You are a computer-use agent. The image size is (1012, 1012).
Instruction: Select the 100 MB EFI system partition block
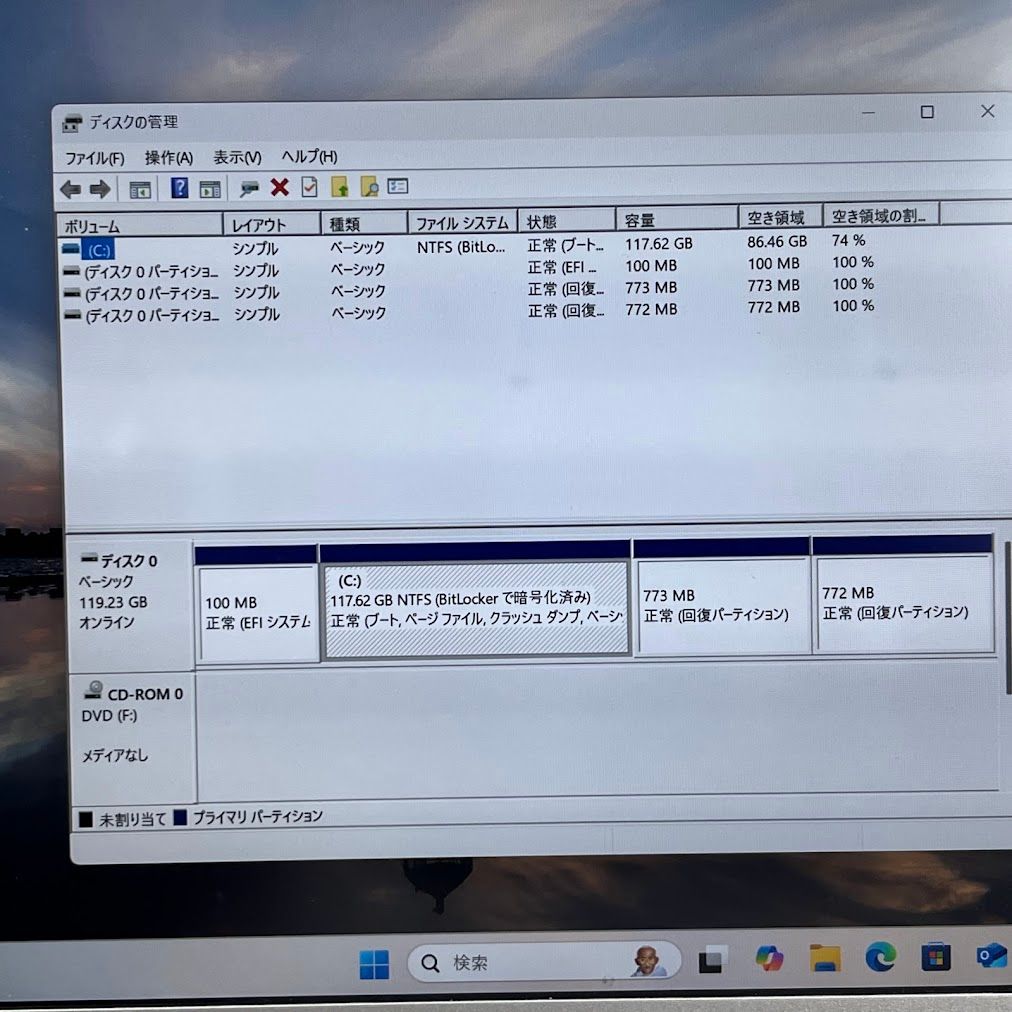(x=258, y=613)
